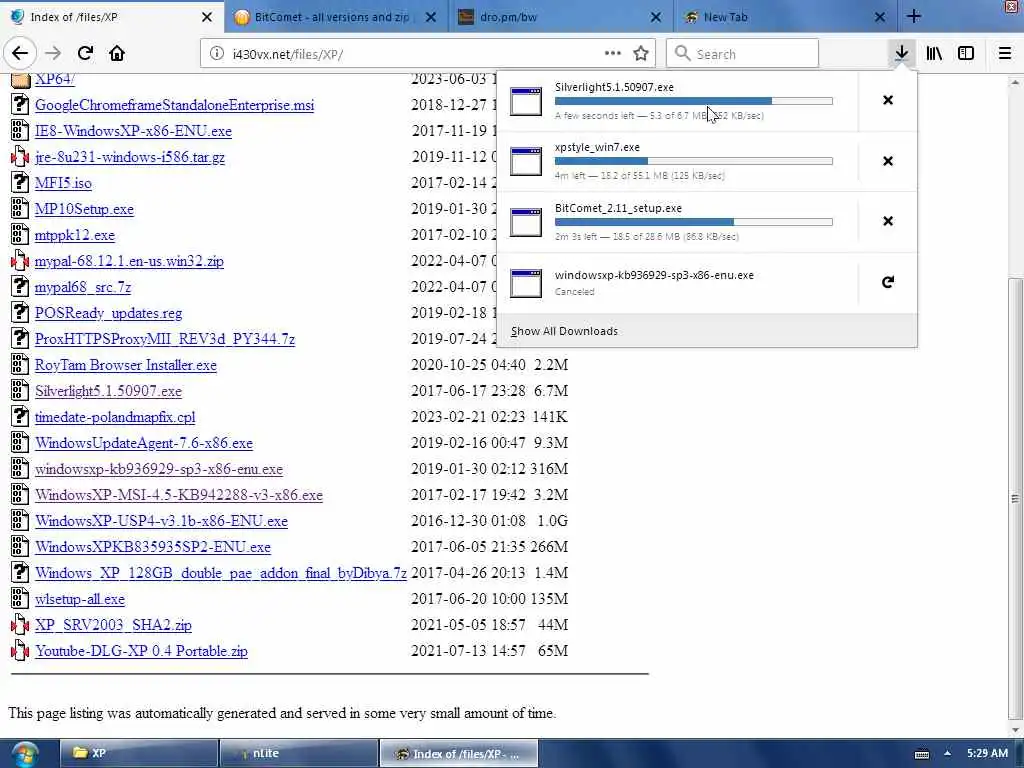
Task: Download timedate-polandmapfix.cpl
Action: [x=115, y=417]
